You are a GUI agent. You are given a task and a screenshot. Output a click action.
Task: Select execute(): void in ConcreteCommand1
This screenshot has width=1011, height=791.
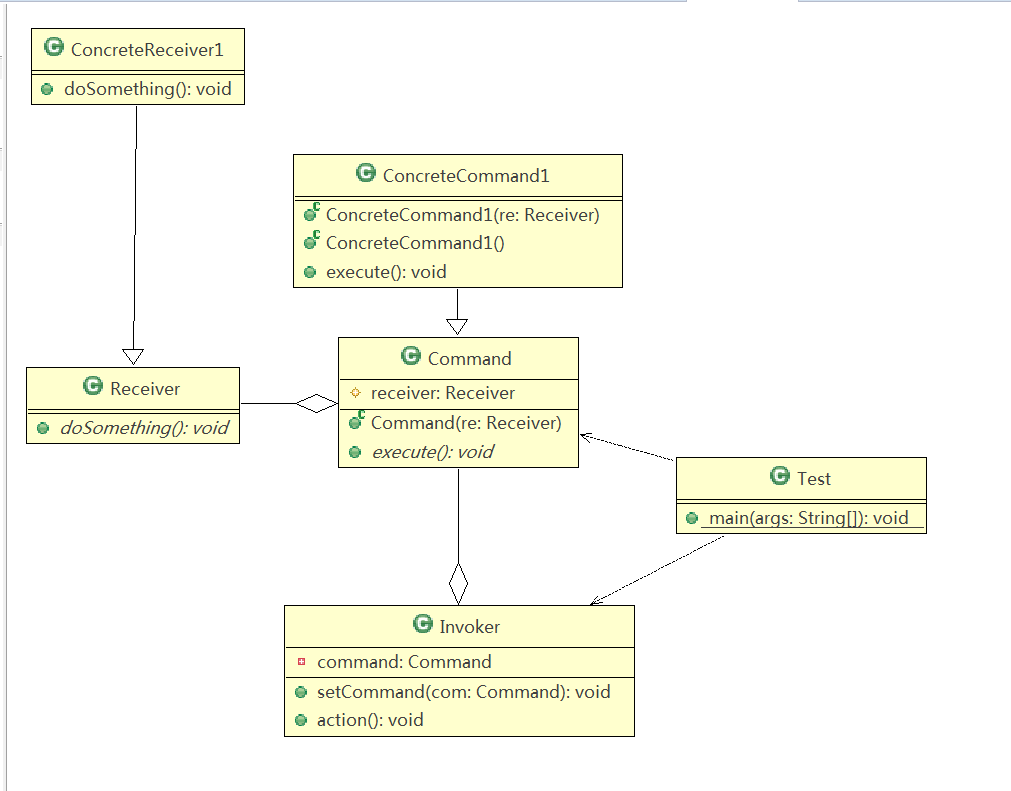[x=386, y=272]
